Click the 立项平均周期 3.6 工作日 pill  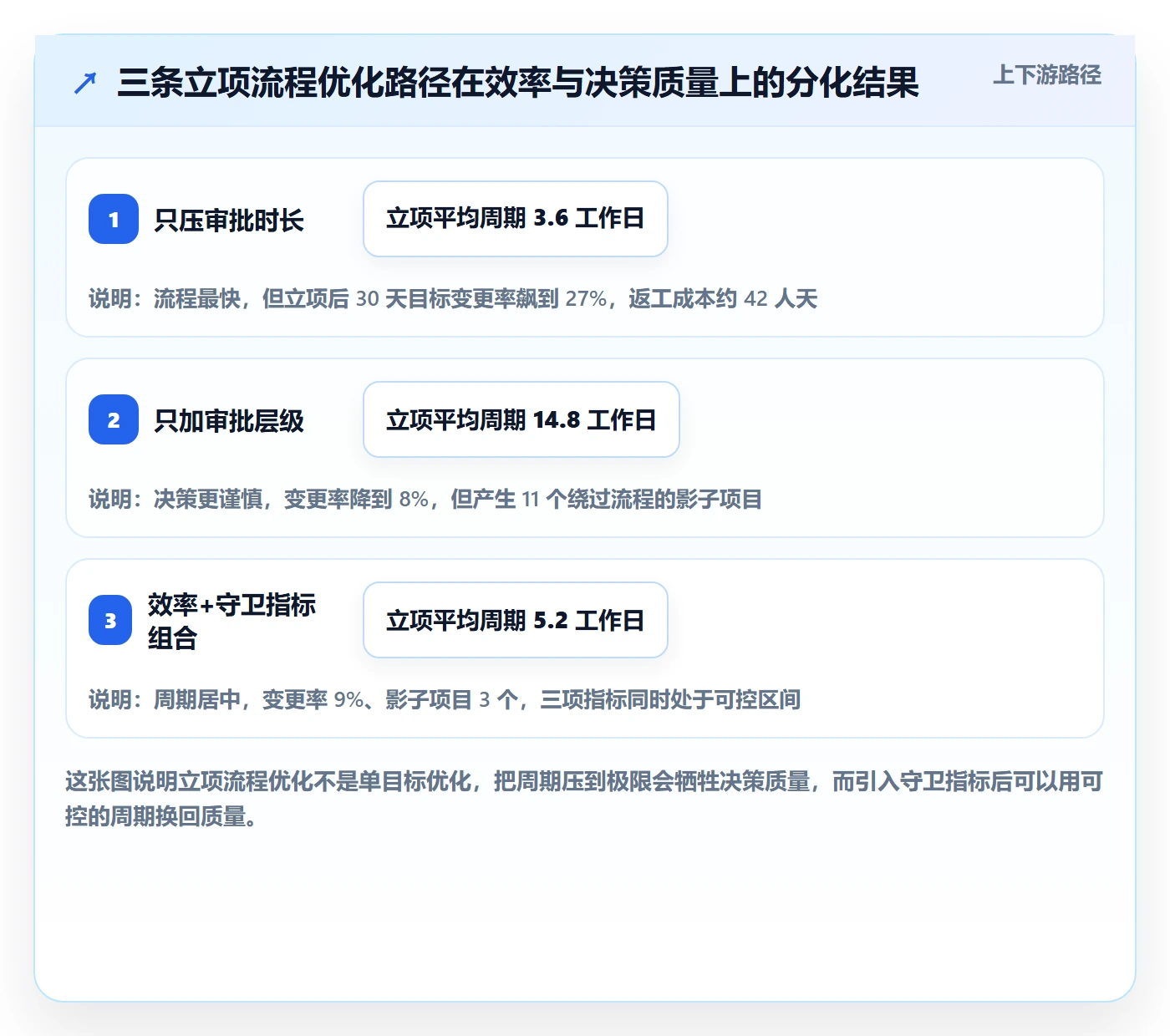point(516,219)
